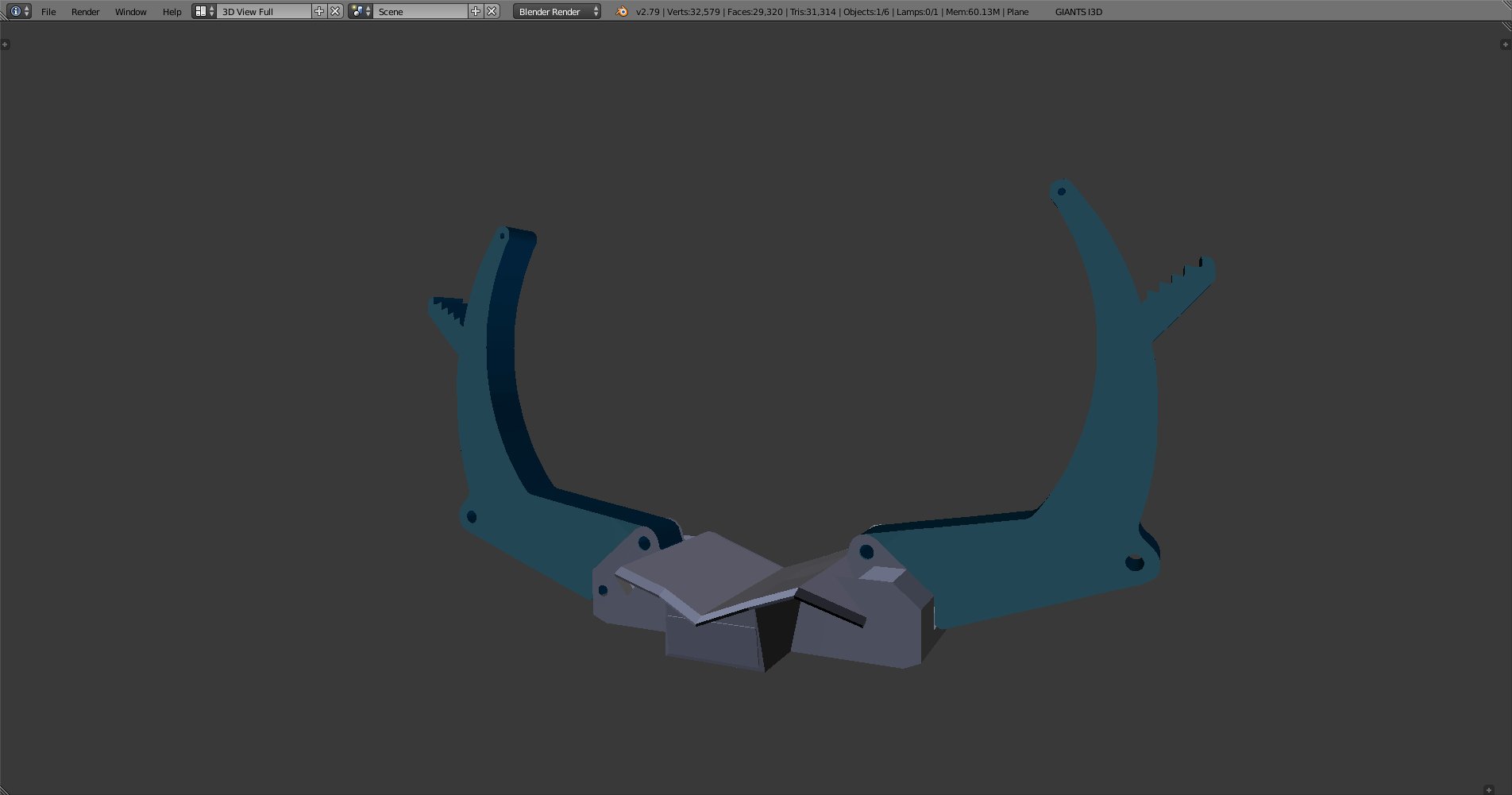Expand the left tool shelf plus icon
The width and height of the screenshot is (1512, 795).
(6, 44)
